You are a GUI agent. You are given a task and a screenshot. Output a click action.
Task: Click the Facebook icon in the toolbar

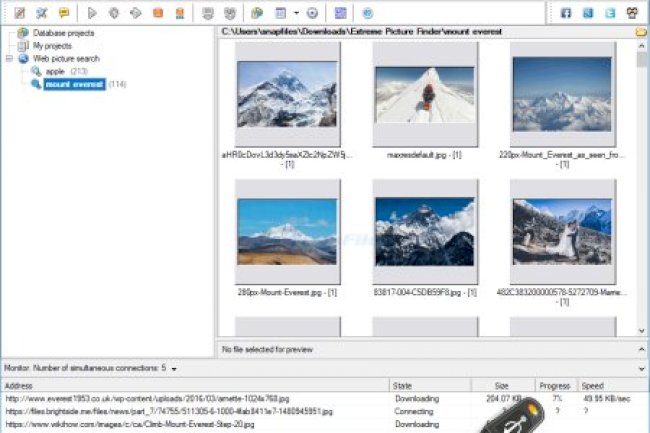(x=566, y=13)
